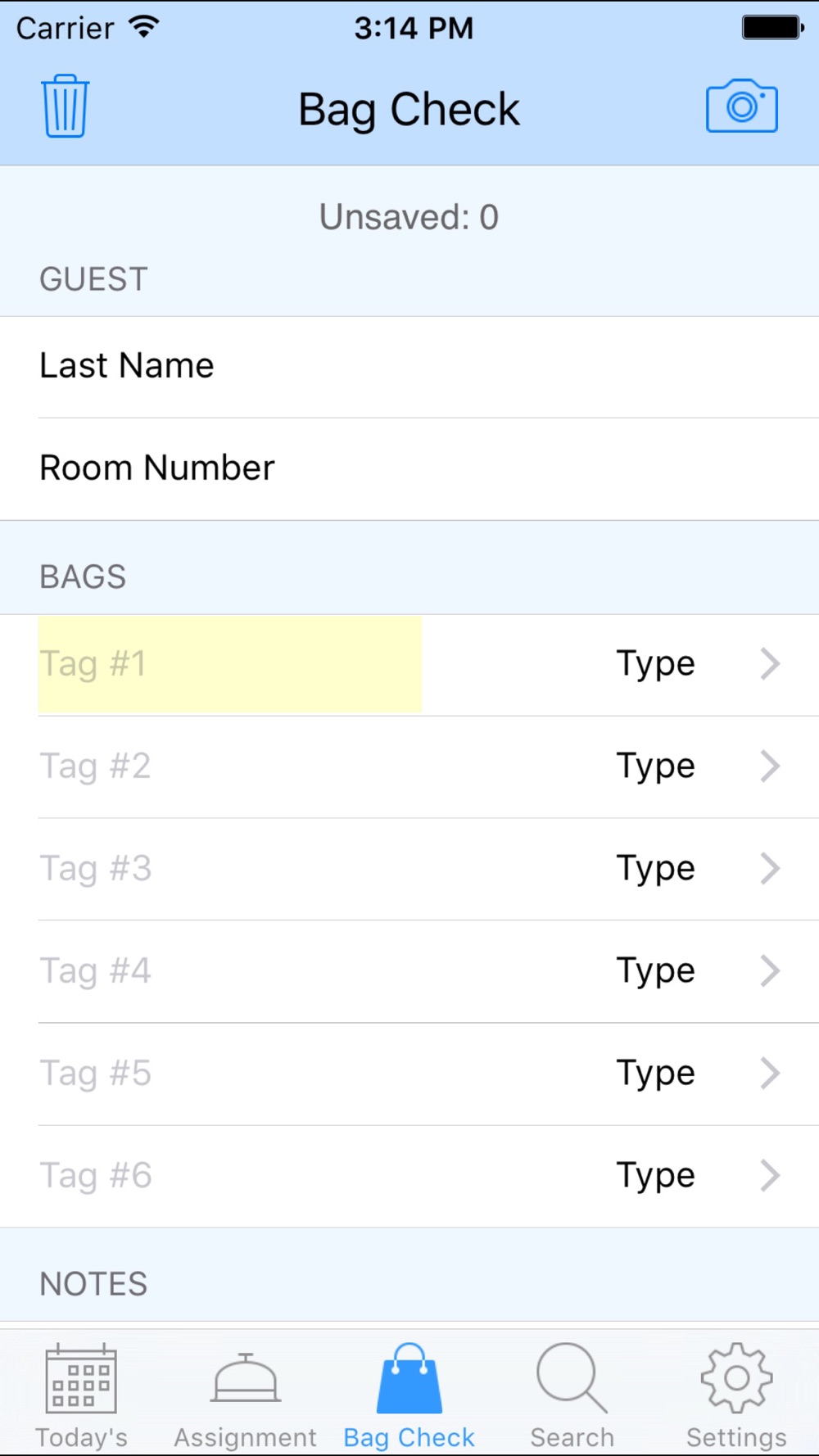Tap the highlighted Tag #1 field
Viewport: 819px width, 1456px height.
coord(229,664)
